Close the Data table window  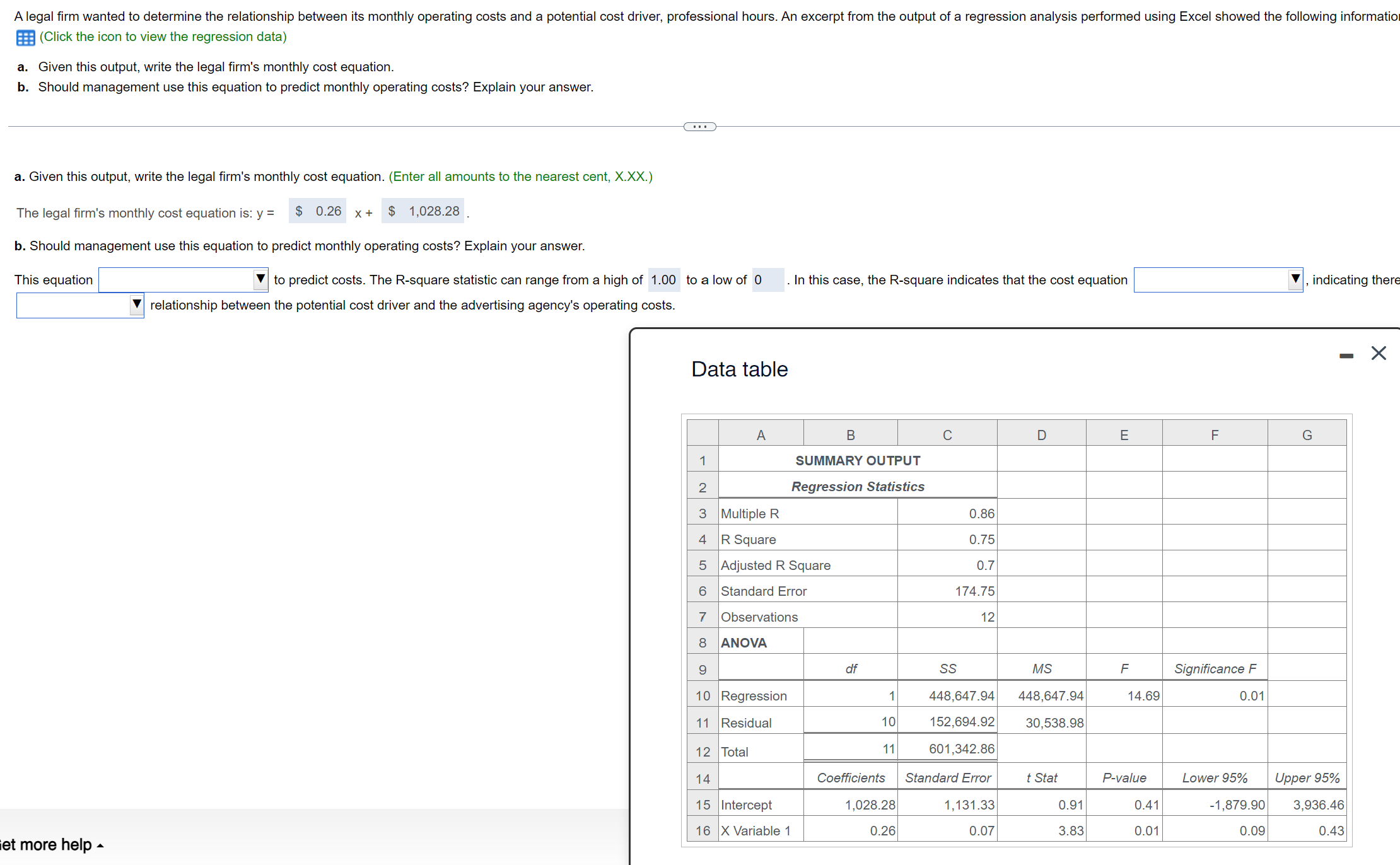[1379, 353]
